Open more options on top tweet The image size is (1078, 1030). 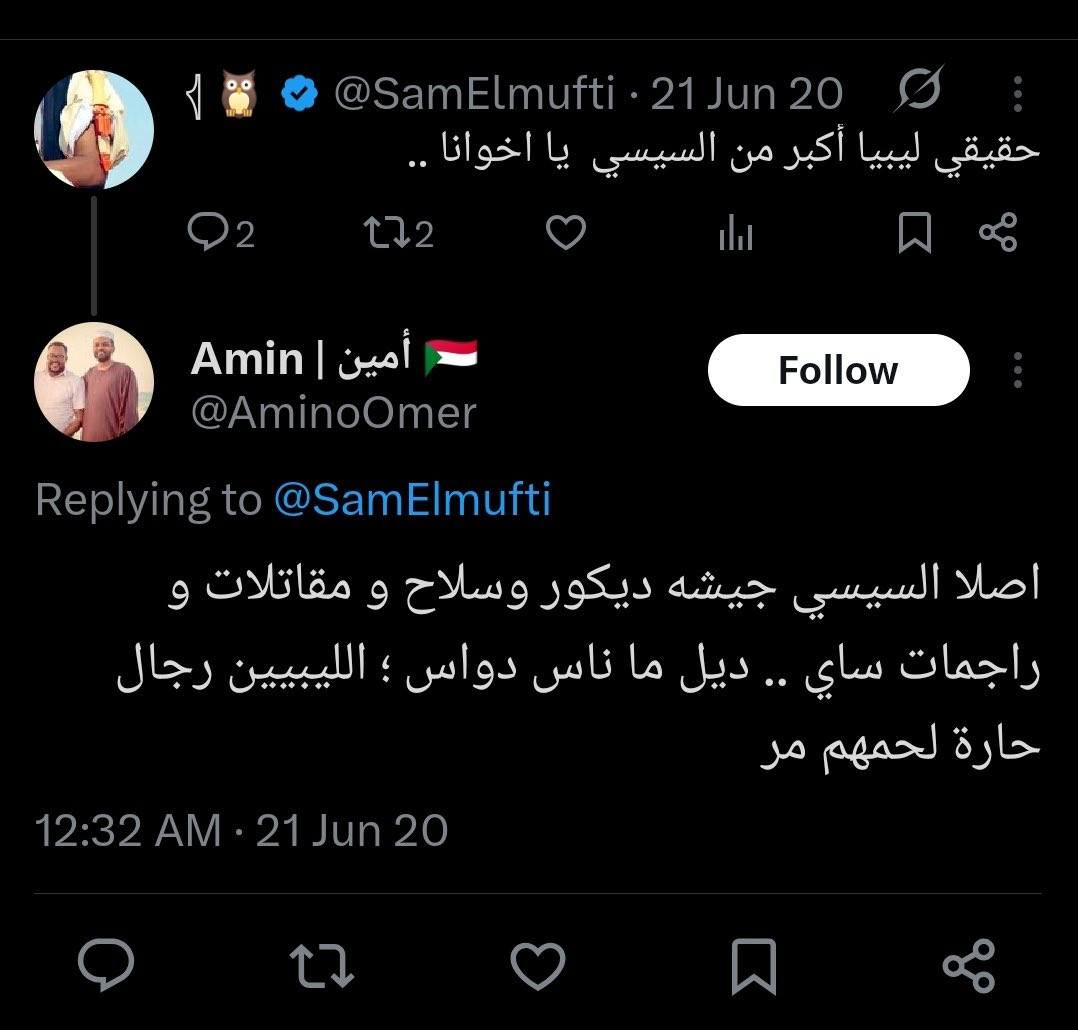click(1017, 95)
